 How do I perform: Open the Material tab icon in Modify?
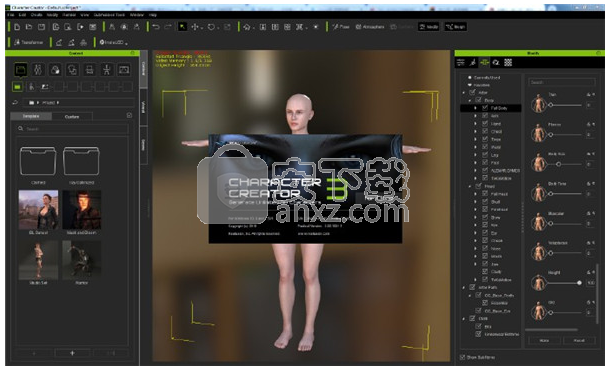click(x=496, y=62)
